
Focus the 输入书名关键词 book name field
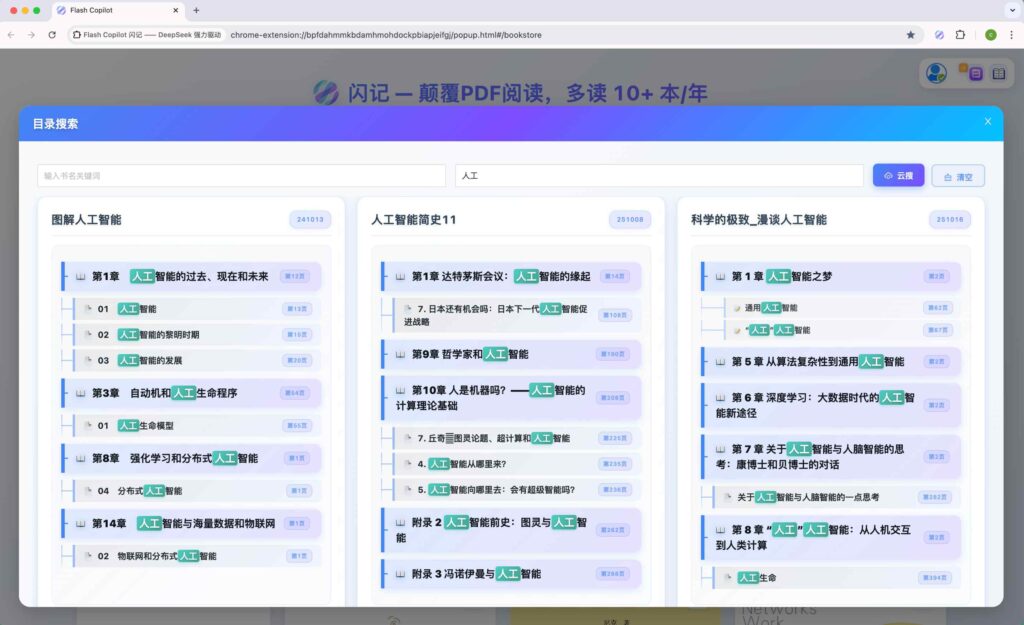point(241,176)
